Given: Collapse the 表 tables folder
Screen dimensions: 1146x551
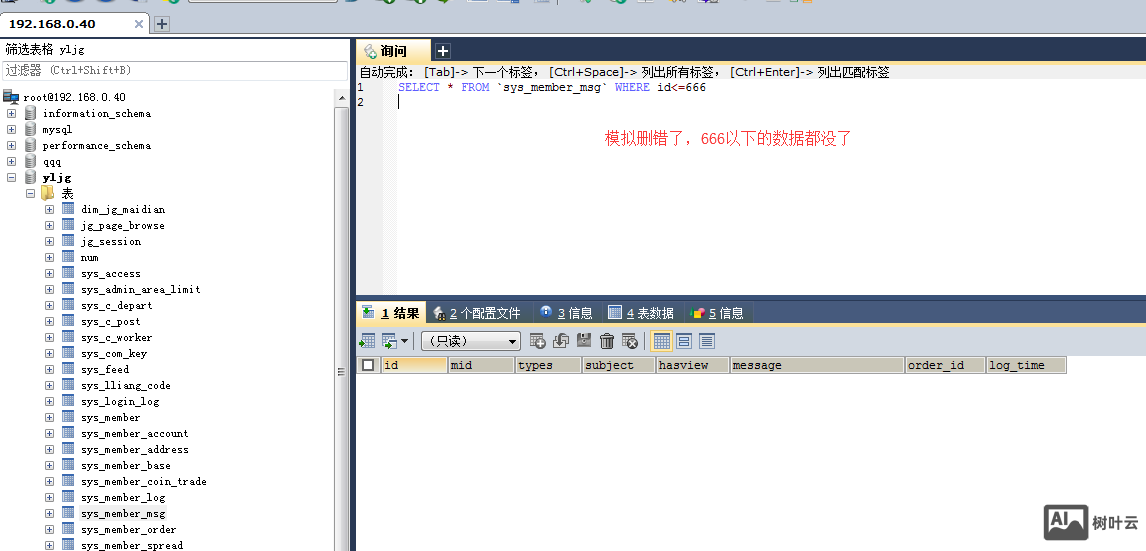Looking at the screenshot, I should pyautogui.click(x=30, y=194).
